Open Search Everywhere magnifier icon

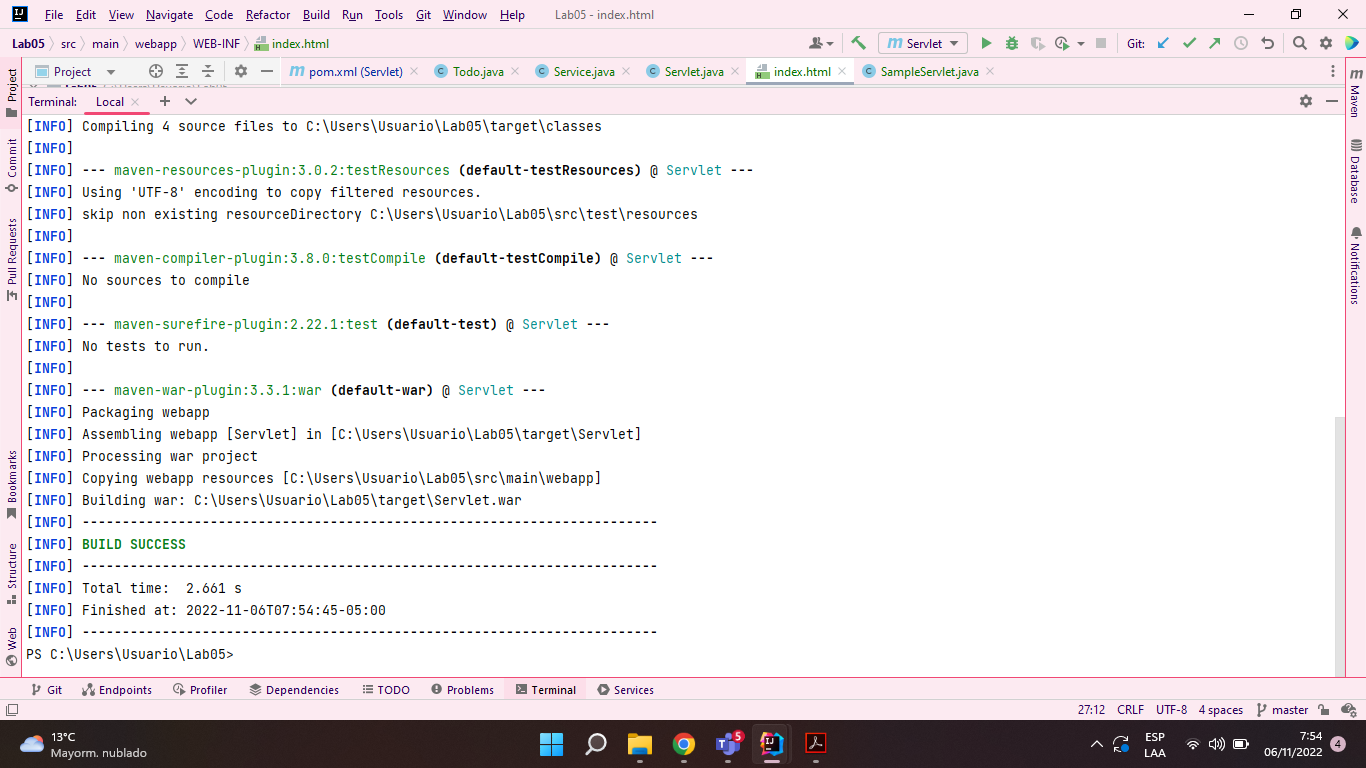pos(1299,44)
